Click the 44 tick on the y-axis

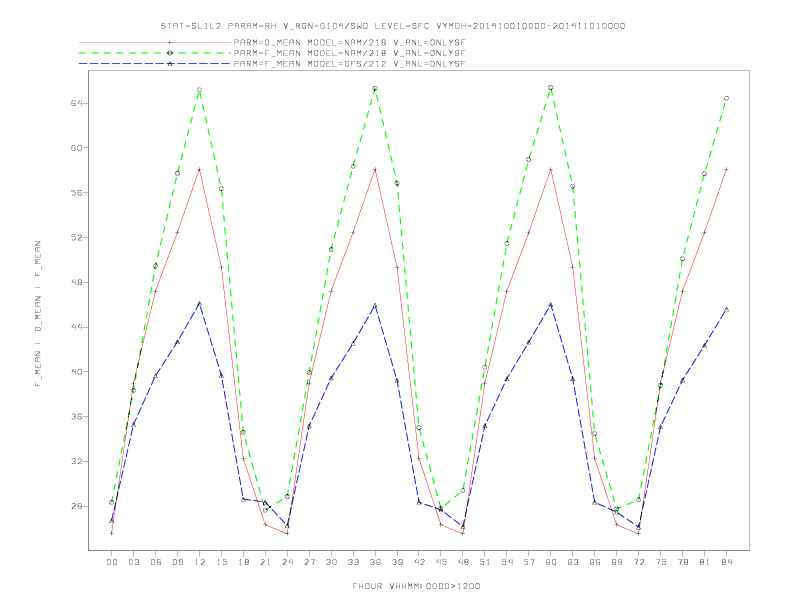click(76, 327)
